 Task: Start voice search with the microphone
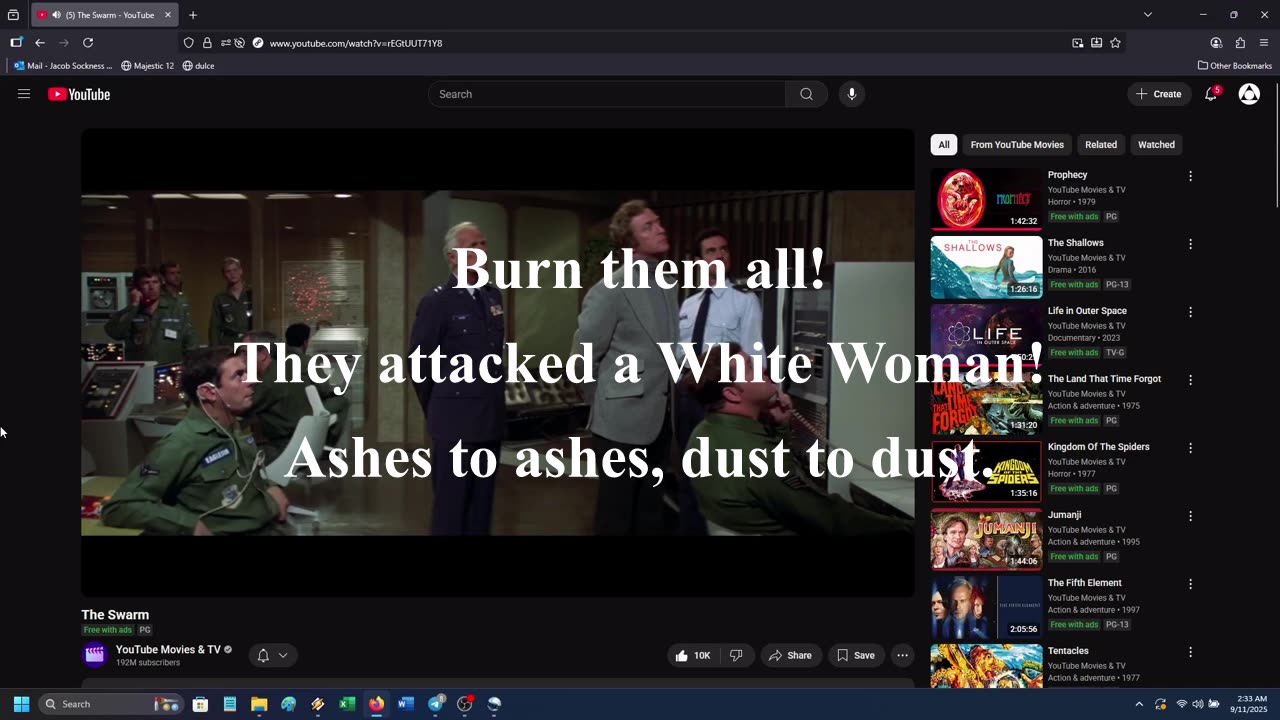click(x=852, y=94)
